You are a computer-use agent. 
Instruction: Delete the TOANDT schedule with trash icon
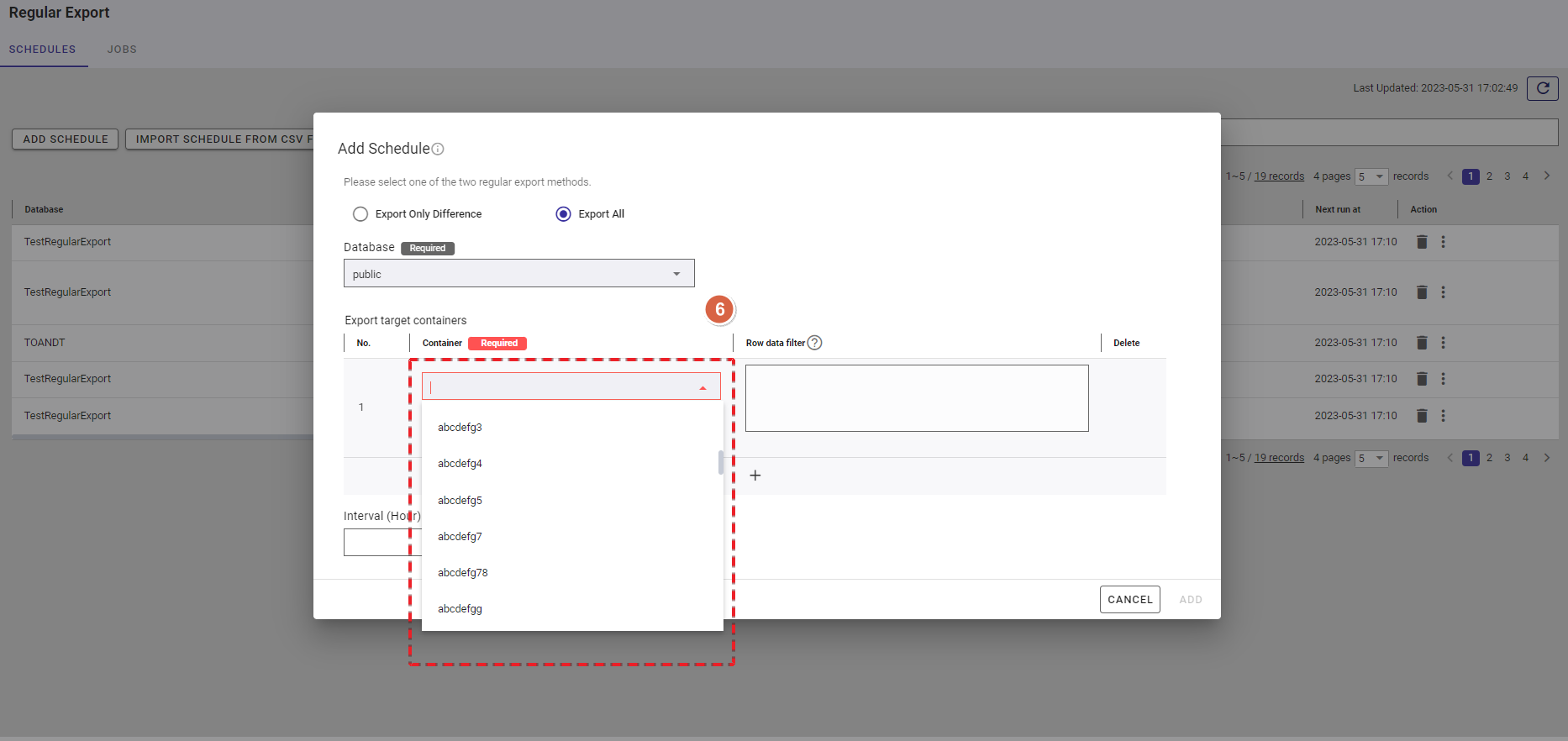[1422, 343]
